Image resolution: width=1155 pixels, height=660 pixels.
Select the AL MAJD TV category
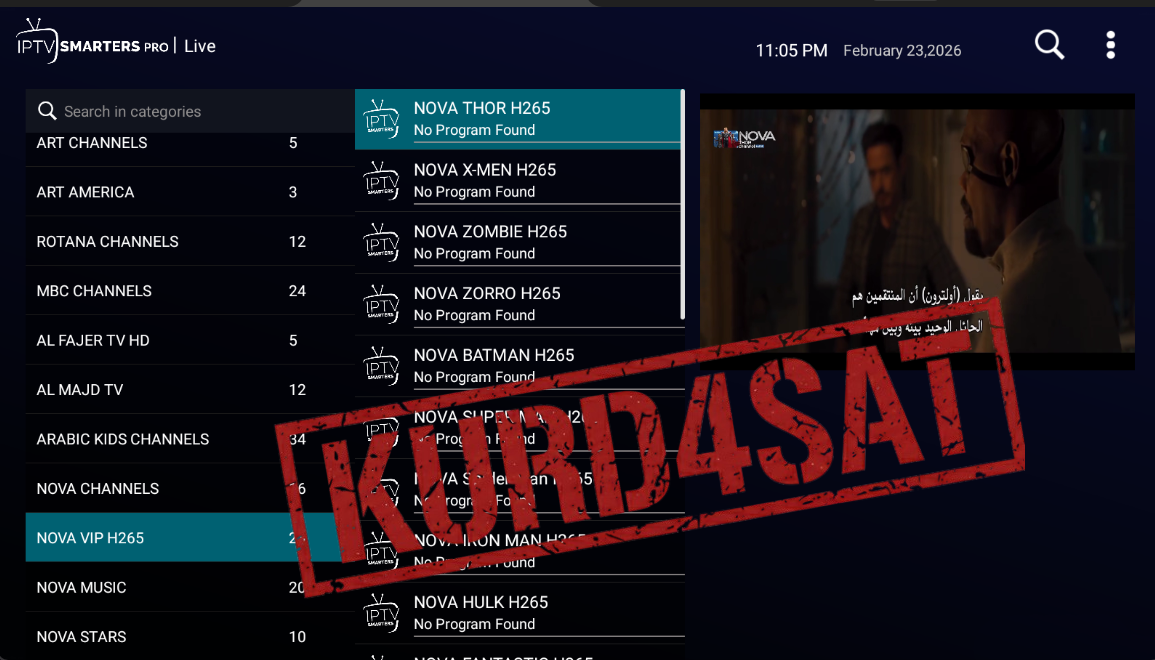click(x=190, y=390)
